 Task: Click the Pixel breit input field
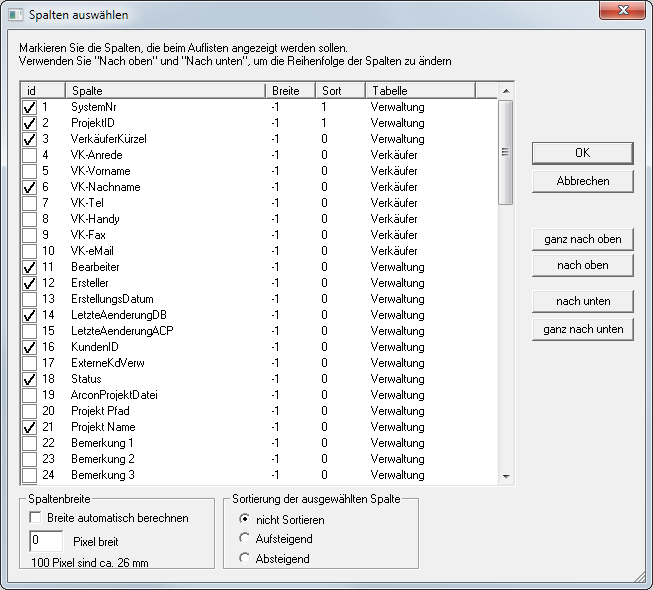46,540
